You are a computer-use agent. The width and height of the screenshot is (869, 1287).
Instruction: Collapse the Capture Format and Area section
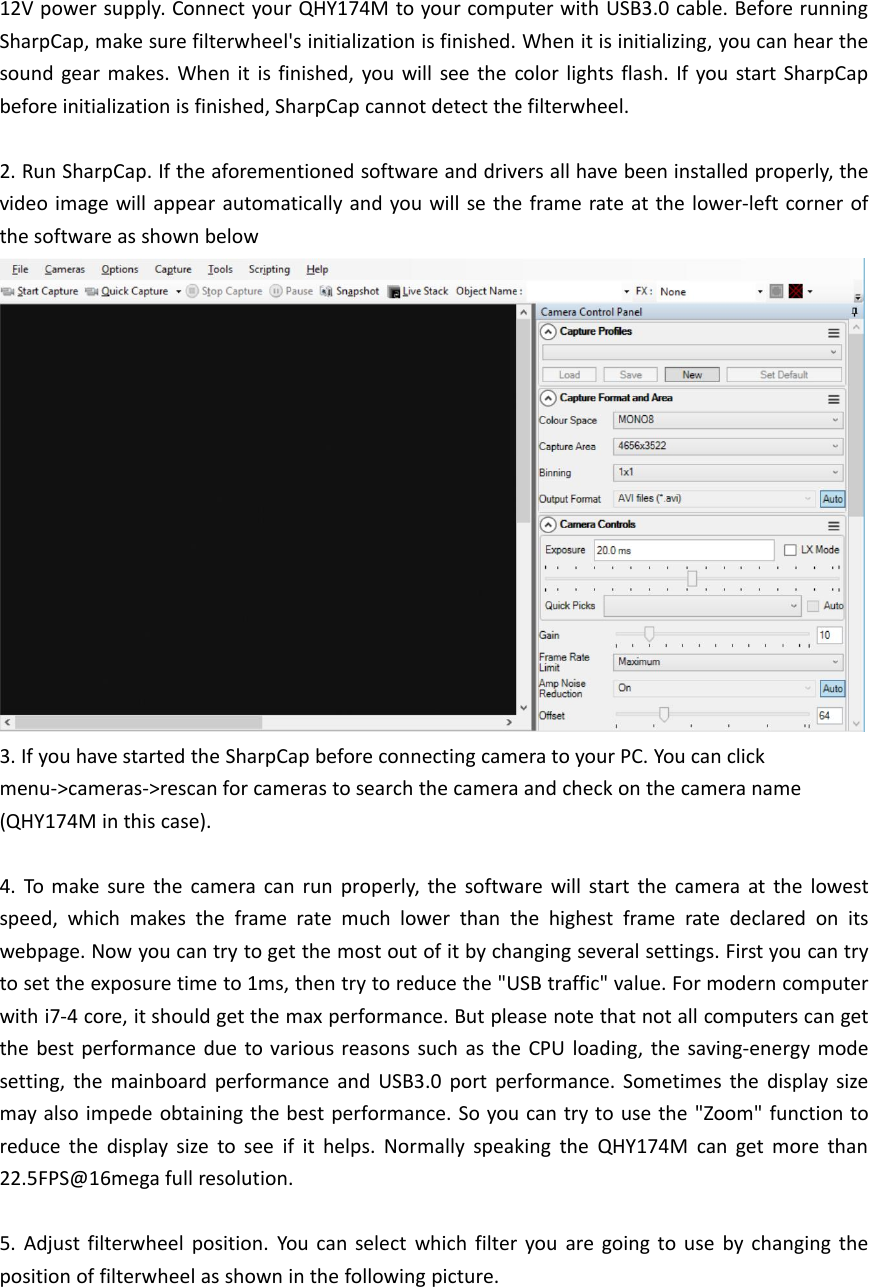click(x=548, y=398)
